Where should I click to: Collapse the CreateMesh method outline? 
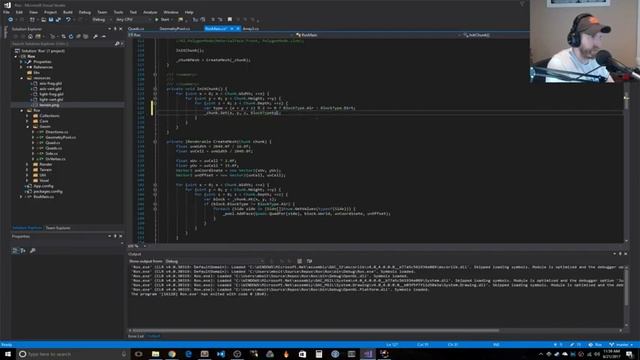(155, 142)
